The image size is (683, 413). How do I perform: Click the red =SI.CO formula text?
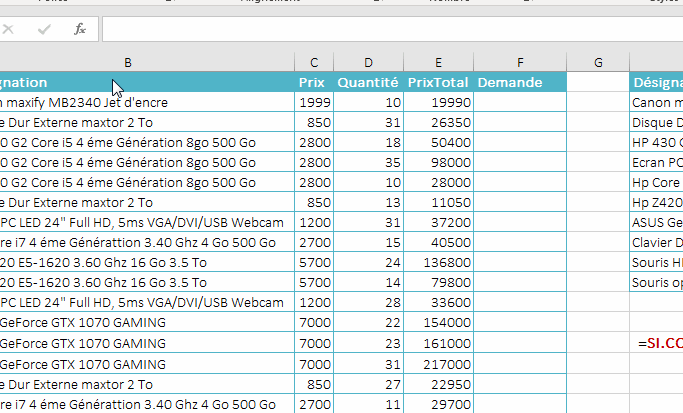[x=660, y=343]
